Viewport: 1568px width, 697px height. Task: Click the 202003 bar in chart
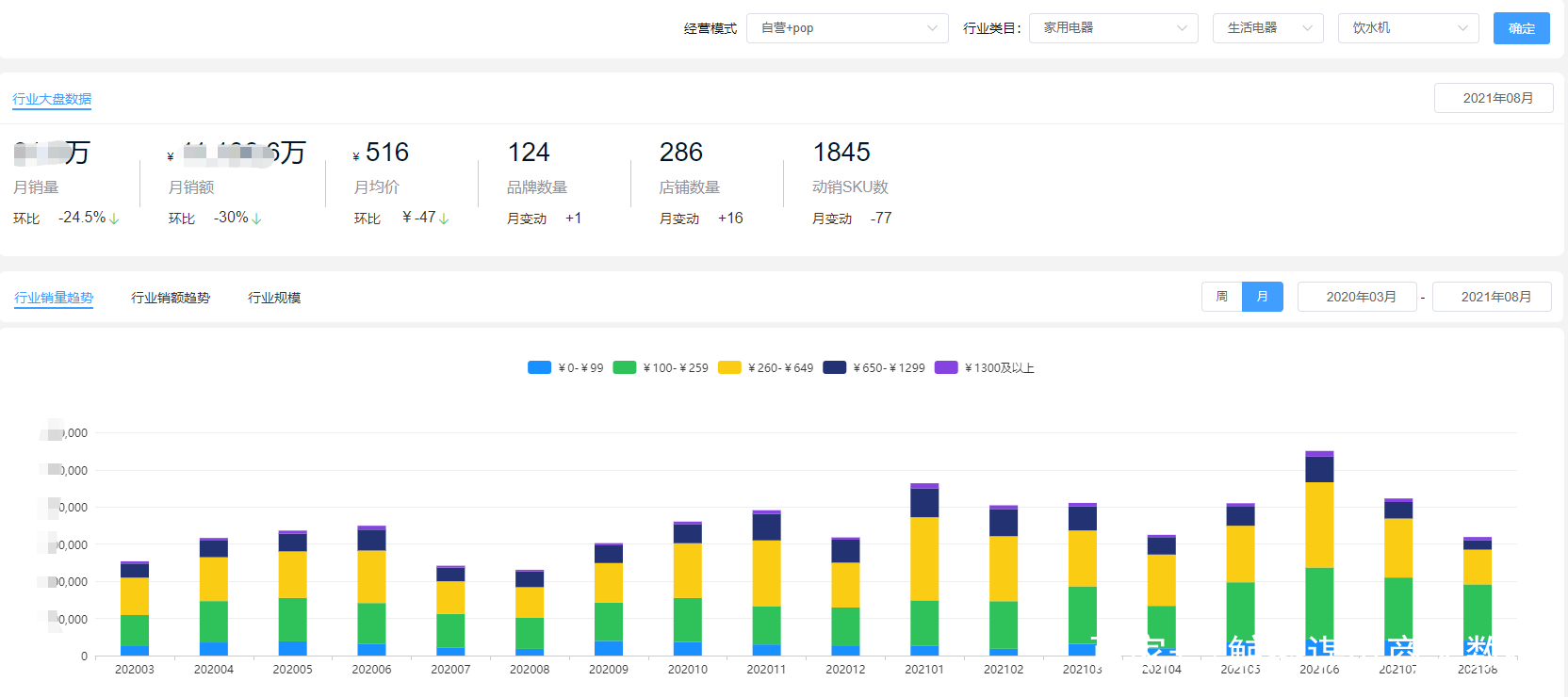pyautogui.click(x=135, y=608)
